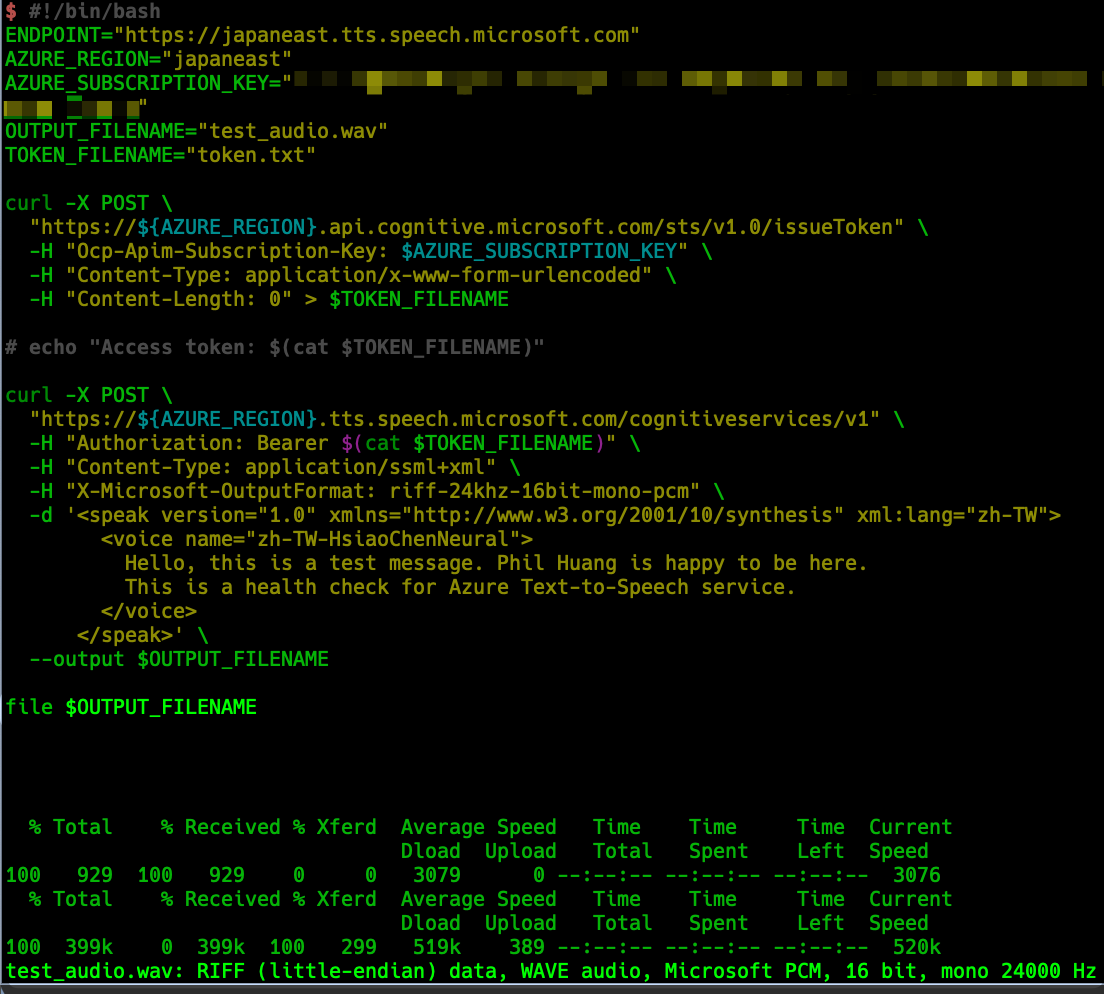Click the 520k current speed value
This screenshot has height=994, width=1104.
click(917, 947)
